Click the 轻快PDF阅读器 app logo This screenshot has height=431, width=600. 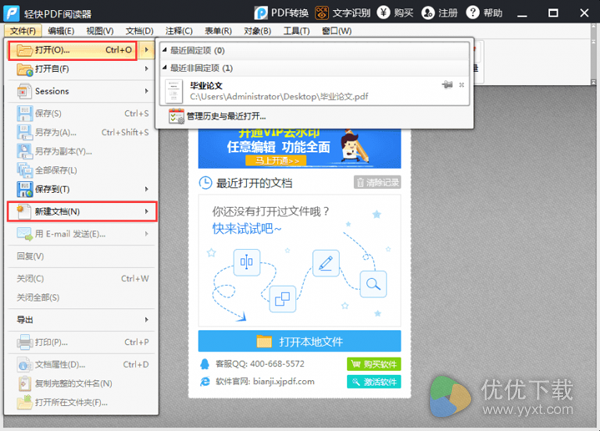[11, 13]
